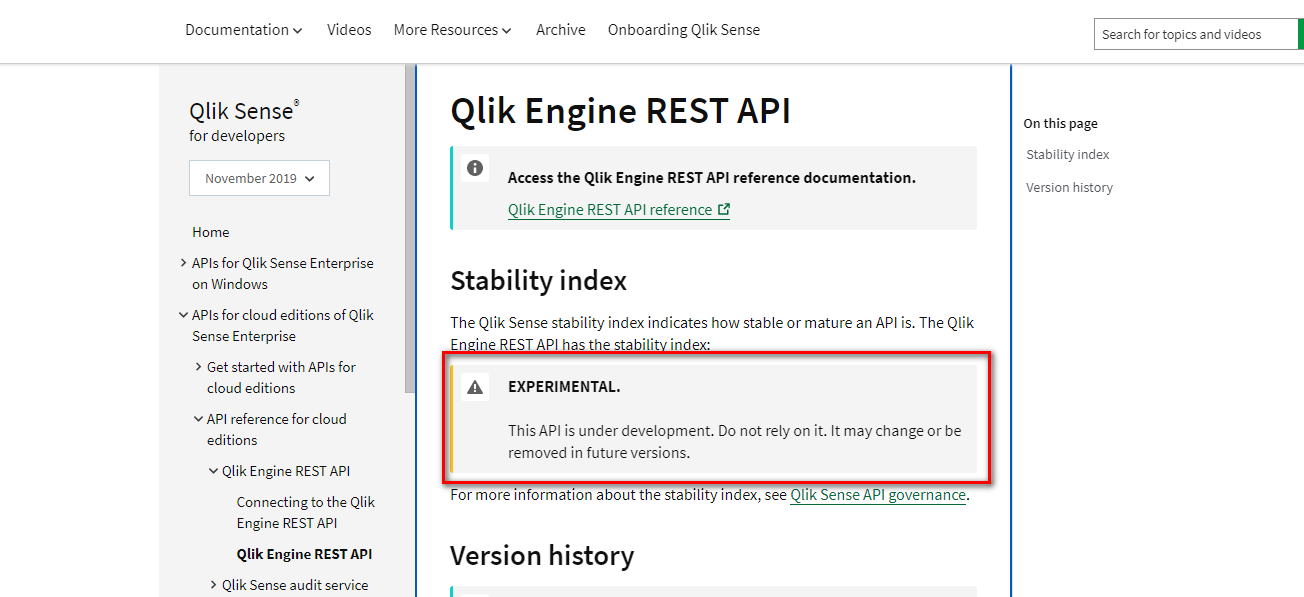The image size is (1304, 597).
Task: Jump to Stability index in On this page
Action: [x=1067, y=154]
